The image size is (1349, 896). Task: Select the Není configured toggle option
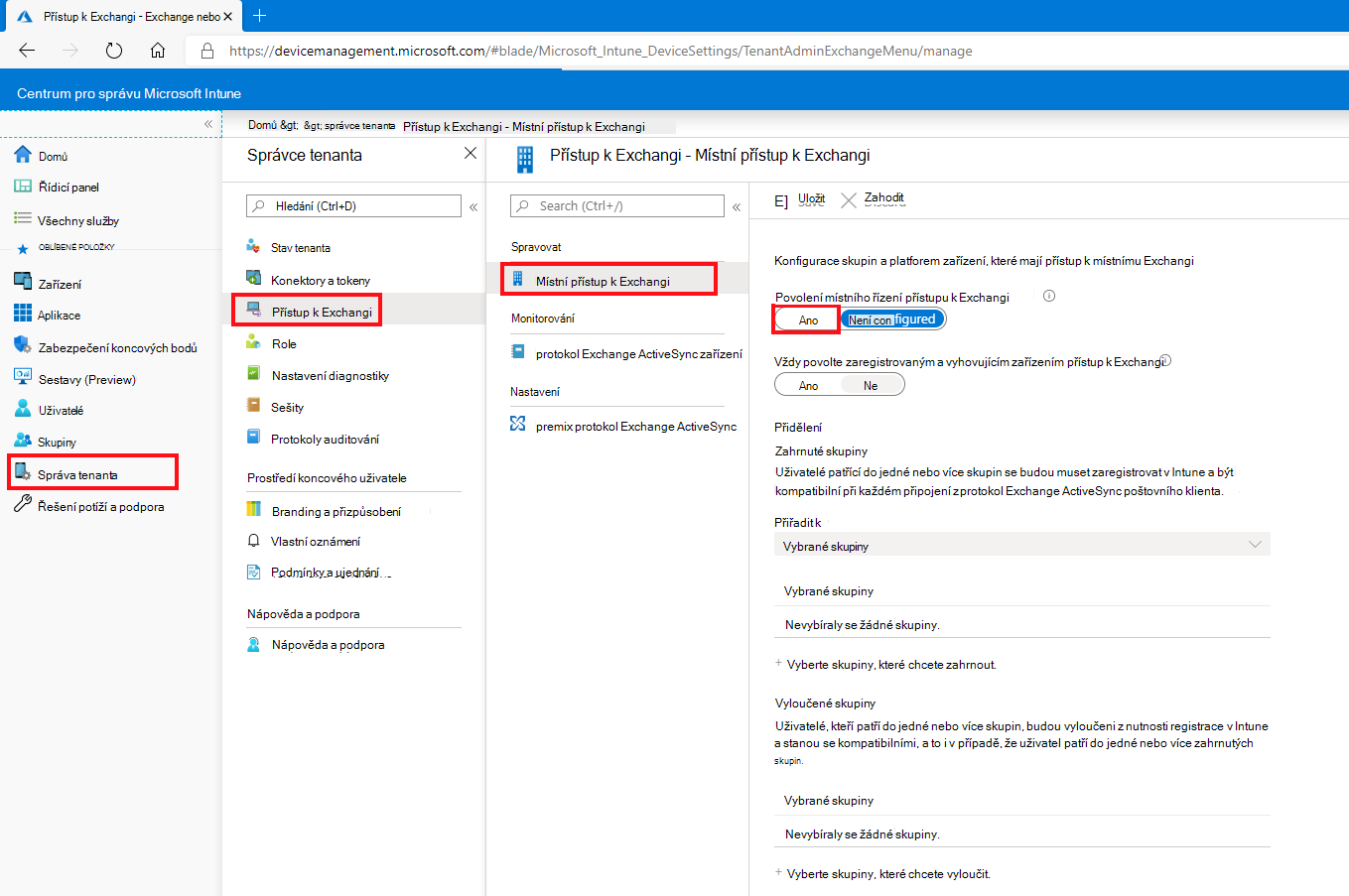tap(892, 320)
